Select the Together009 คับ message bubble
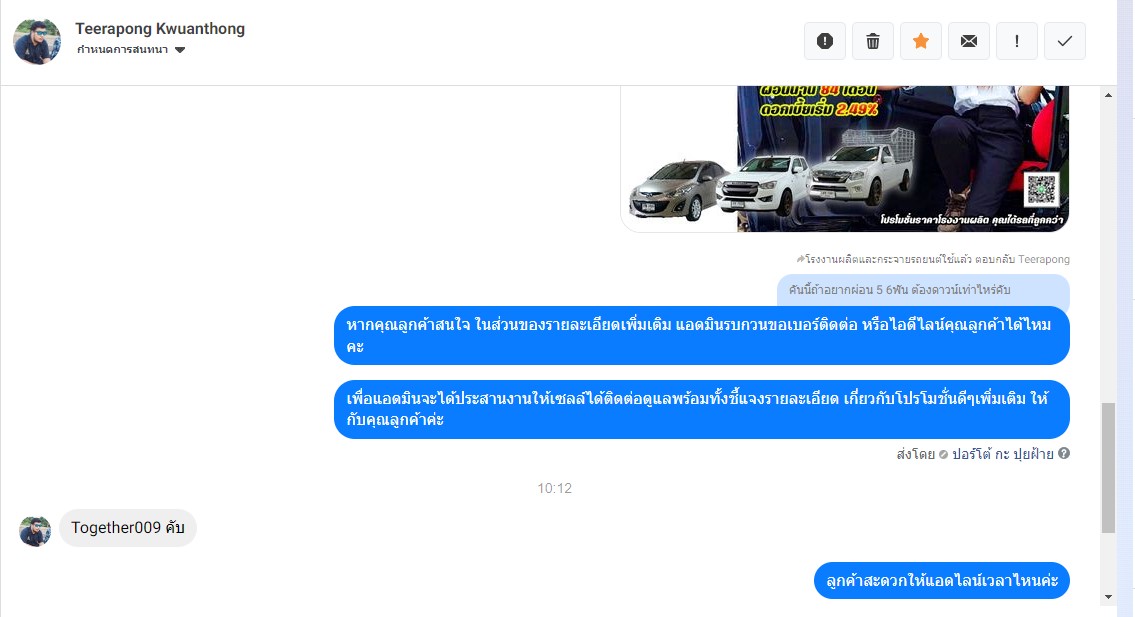 [127, 528]
